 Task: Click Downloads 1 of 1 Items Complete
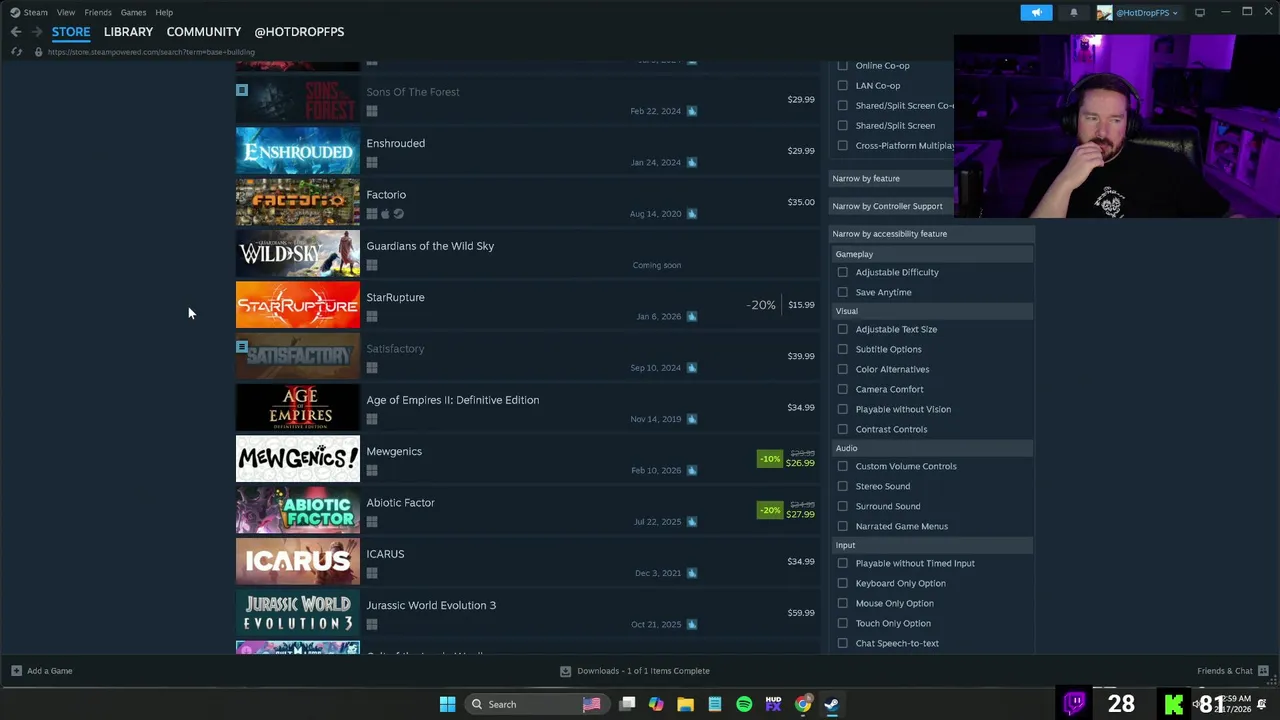[x=643, y=671]
